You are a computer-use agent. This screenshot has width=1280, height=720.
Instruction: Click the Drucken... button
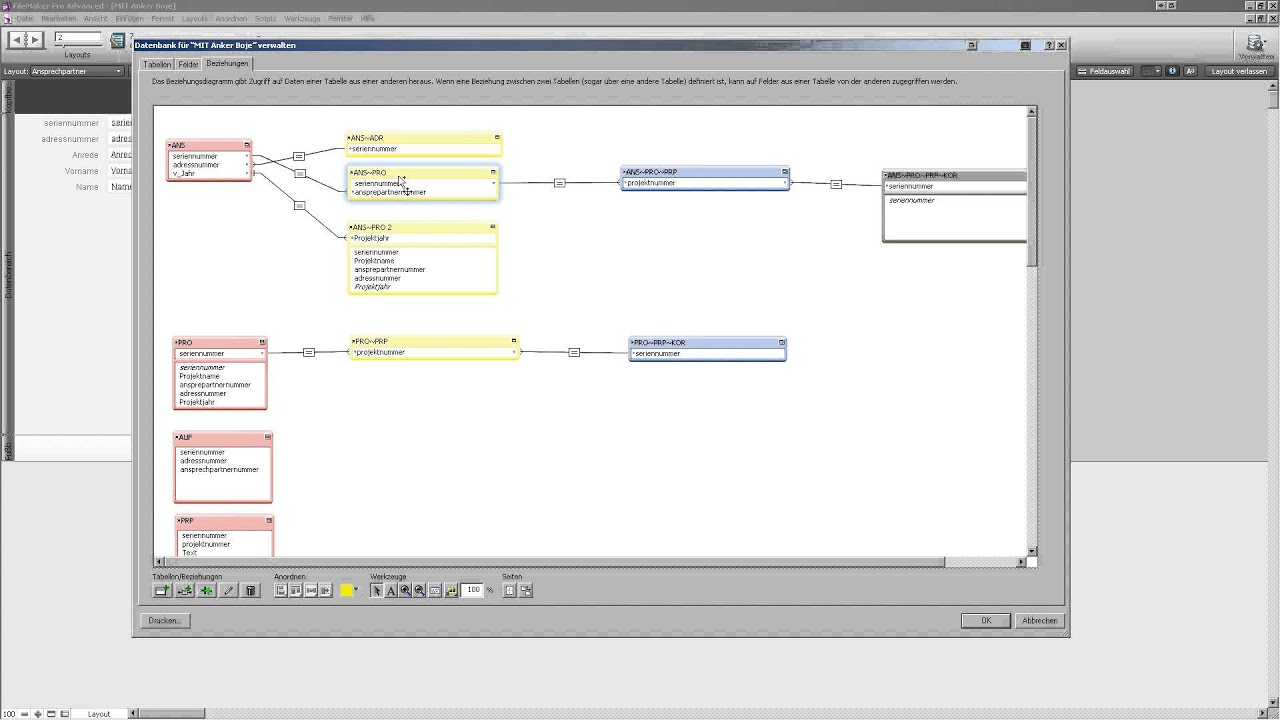[x=164, y=620]
